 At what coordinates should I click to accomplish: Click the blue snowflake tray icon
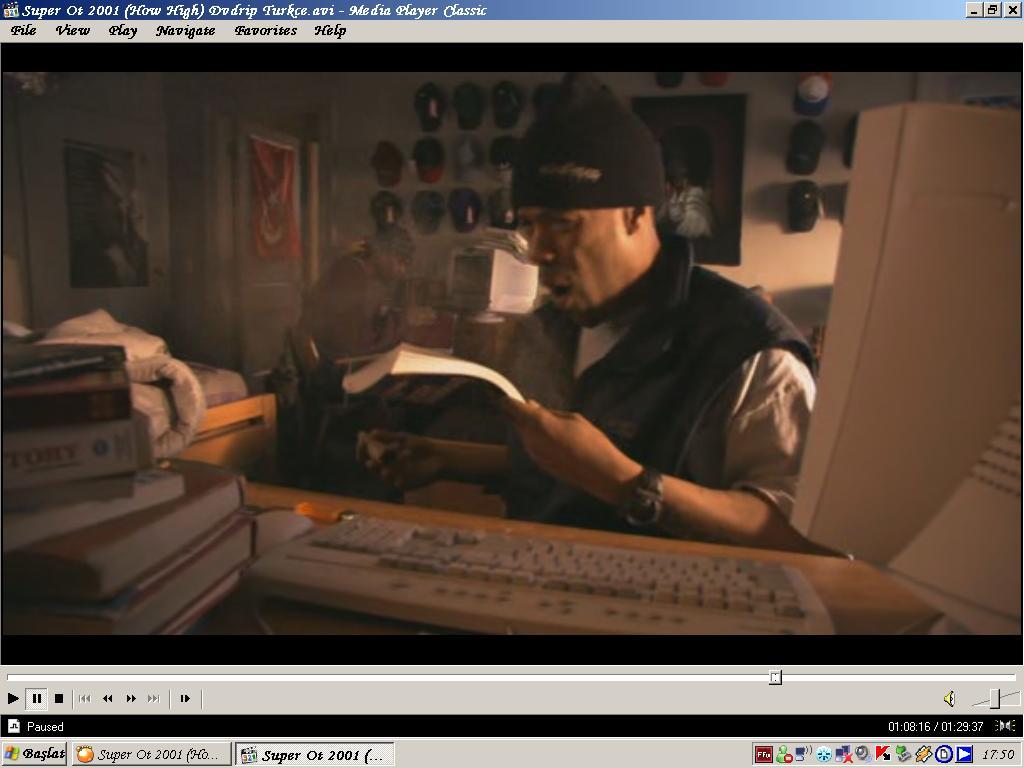tap(824, 755)
